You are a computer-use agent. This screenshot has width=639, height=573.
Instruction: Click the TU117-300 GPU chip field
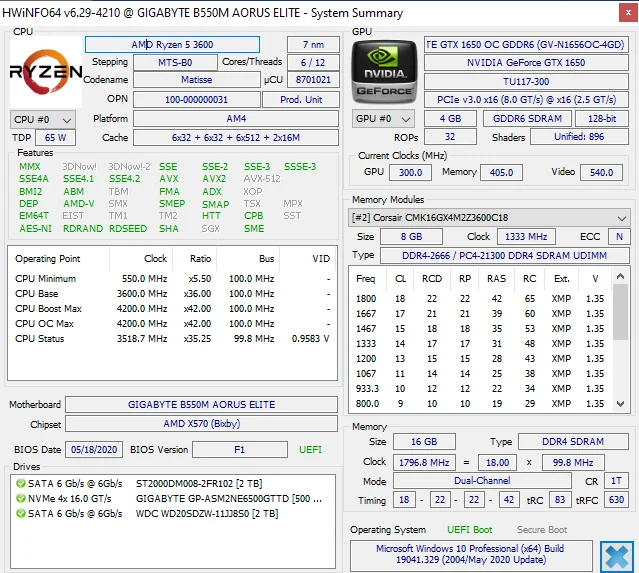(526, 82)
